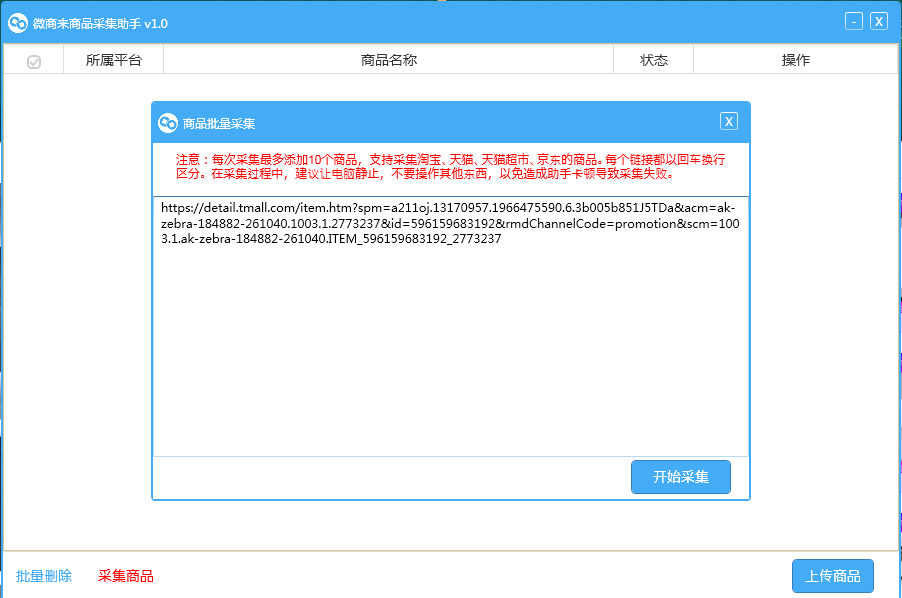Close the 商品批量采集 dialog
This screenshot has width=902, height=598.
(729, 121)
